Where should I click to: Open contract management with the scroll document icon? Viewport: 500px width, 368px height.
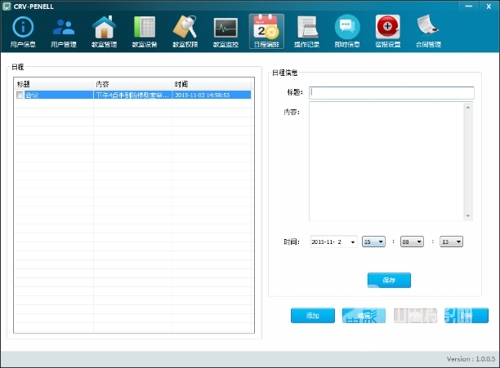(428, 32)
